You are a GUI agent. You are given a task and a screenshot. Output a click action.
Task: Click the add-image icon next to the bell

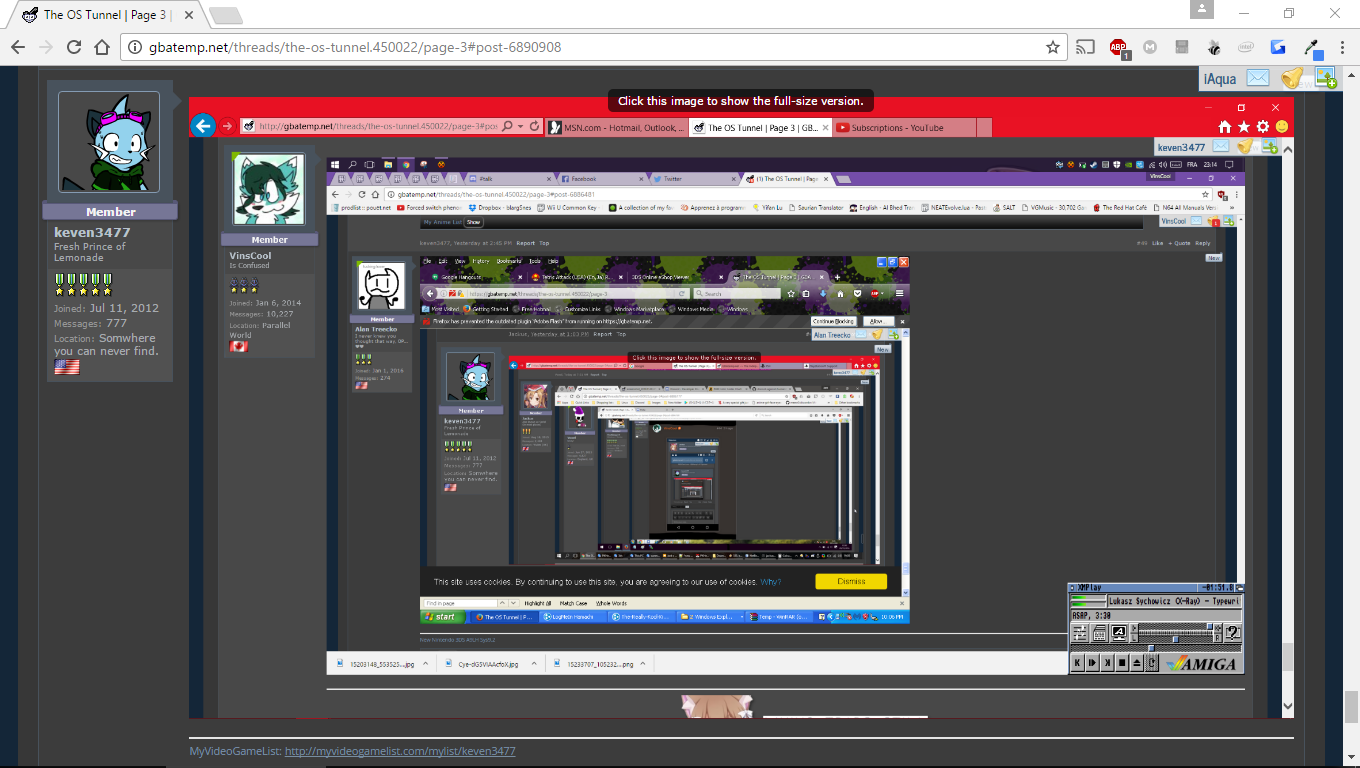click(1326, 78)
